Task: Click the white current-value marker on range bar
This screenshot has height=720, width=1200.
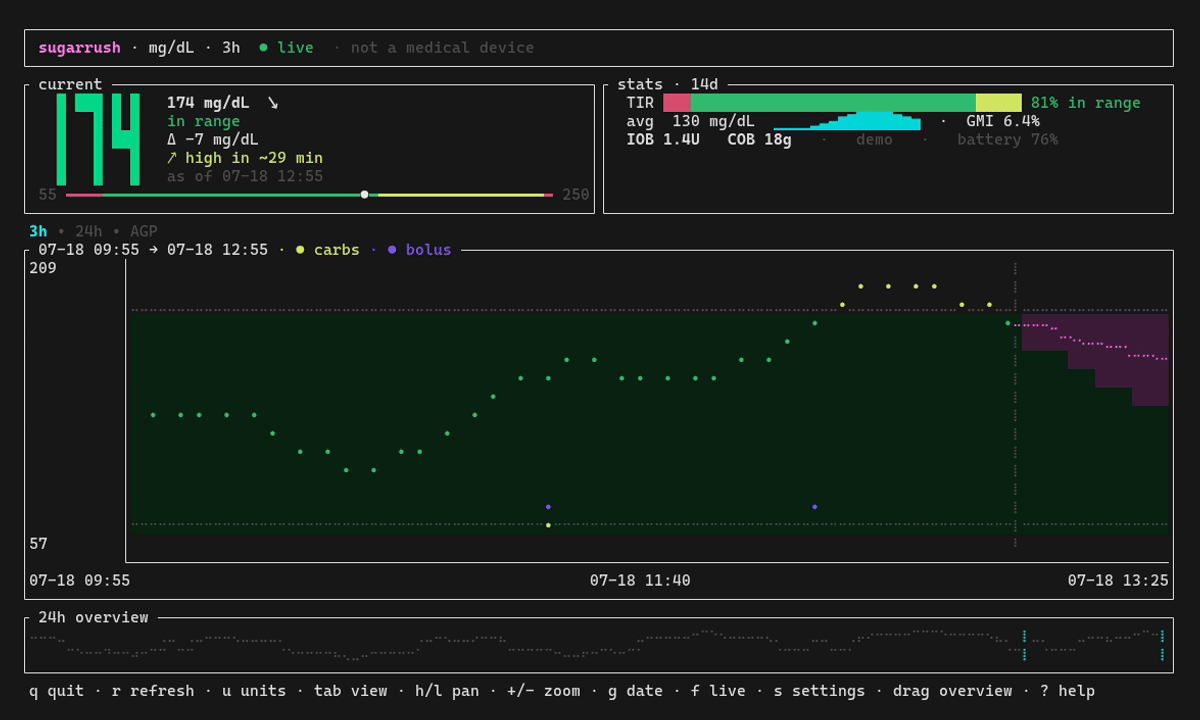Action: 364,195
